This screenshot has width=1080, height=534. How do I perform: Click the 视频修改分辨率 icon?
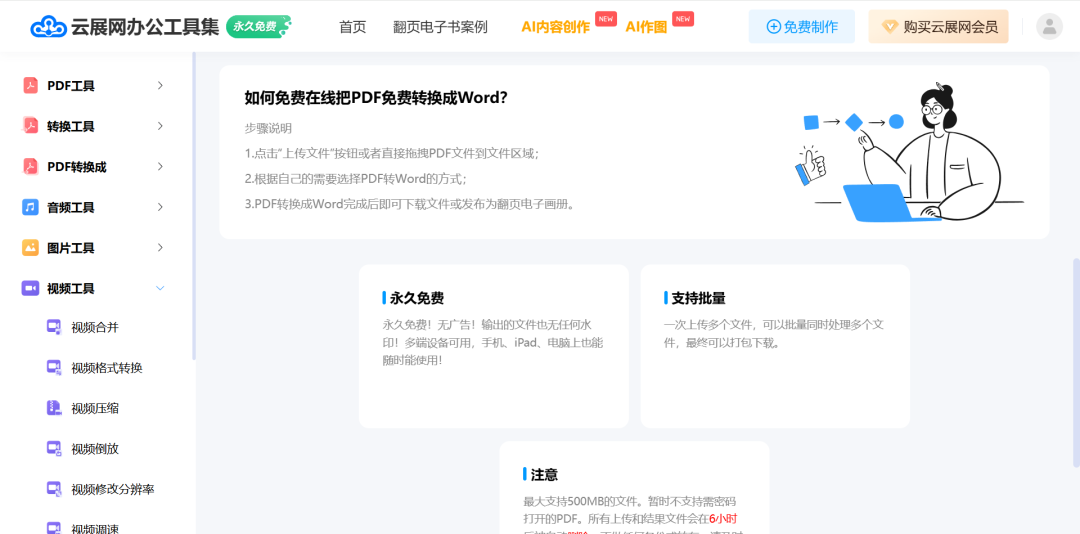[54, 489]
